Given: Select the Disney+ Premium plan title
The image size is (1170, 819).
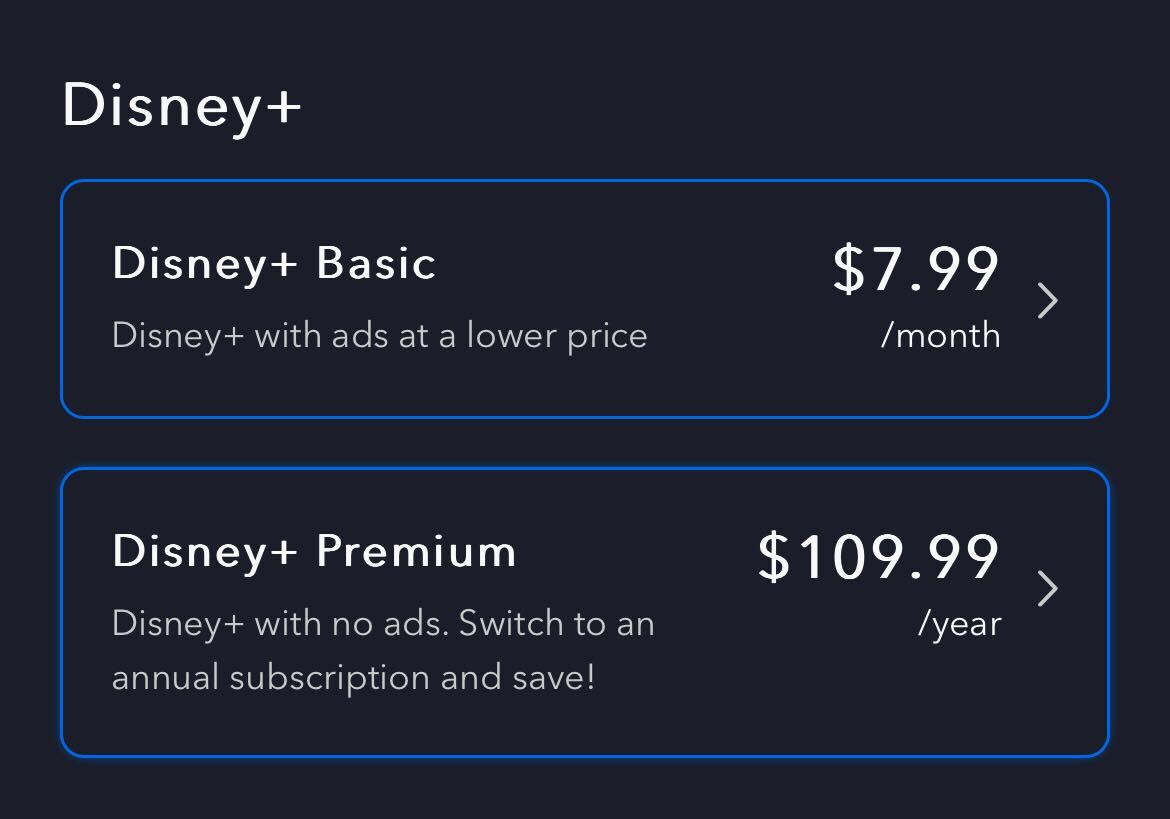Looking at the screenshot, I should coord(314,552).
